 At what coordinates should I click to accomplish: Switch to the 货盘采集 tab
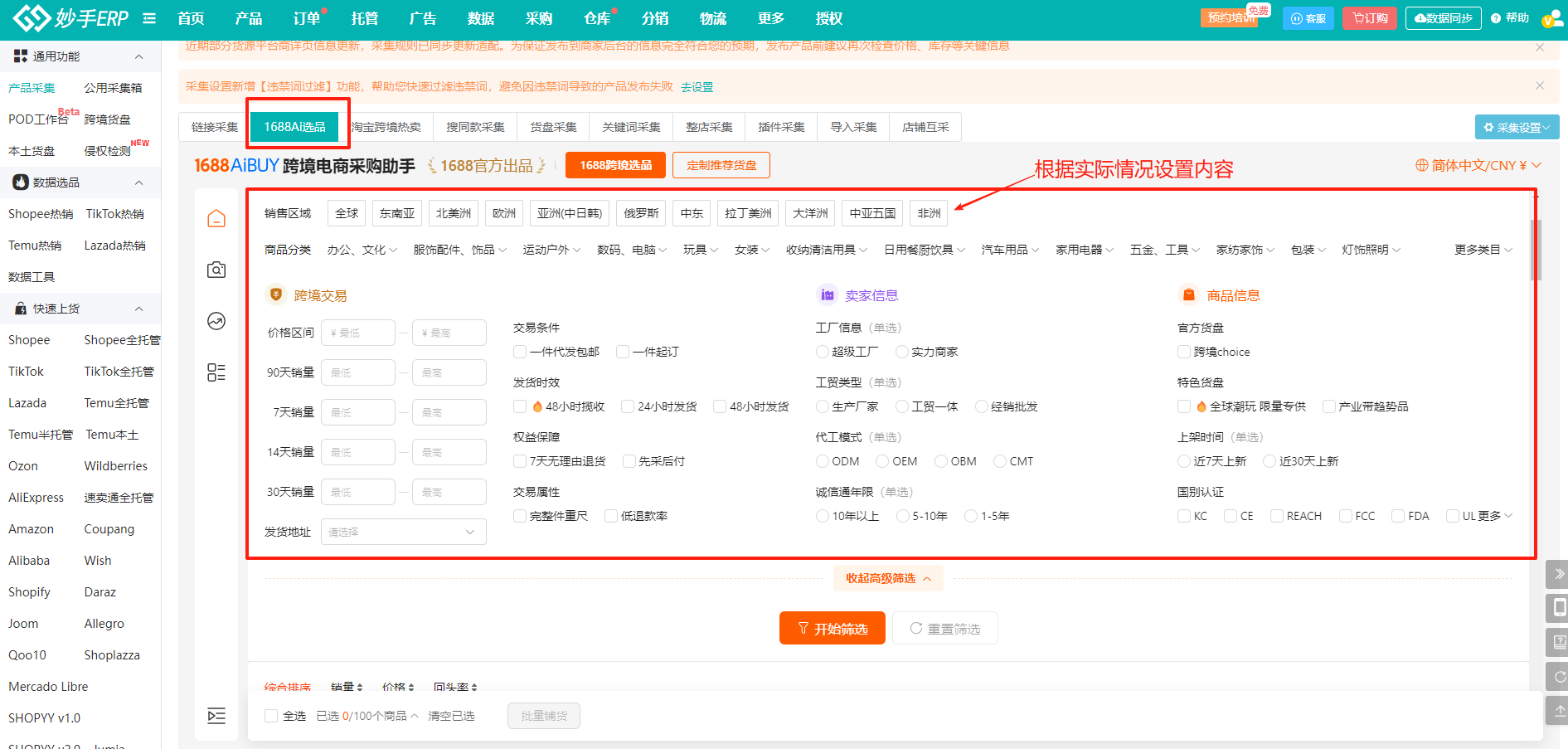pyautogui.click(x=552, y=126)
